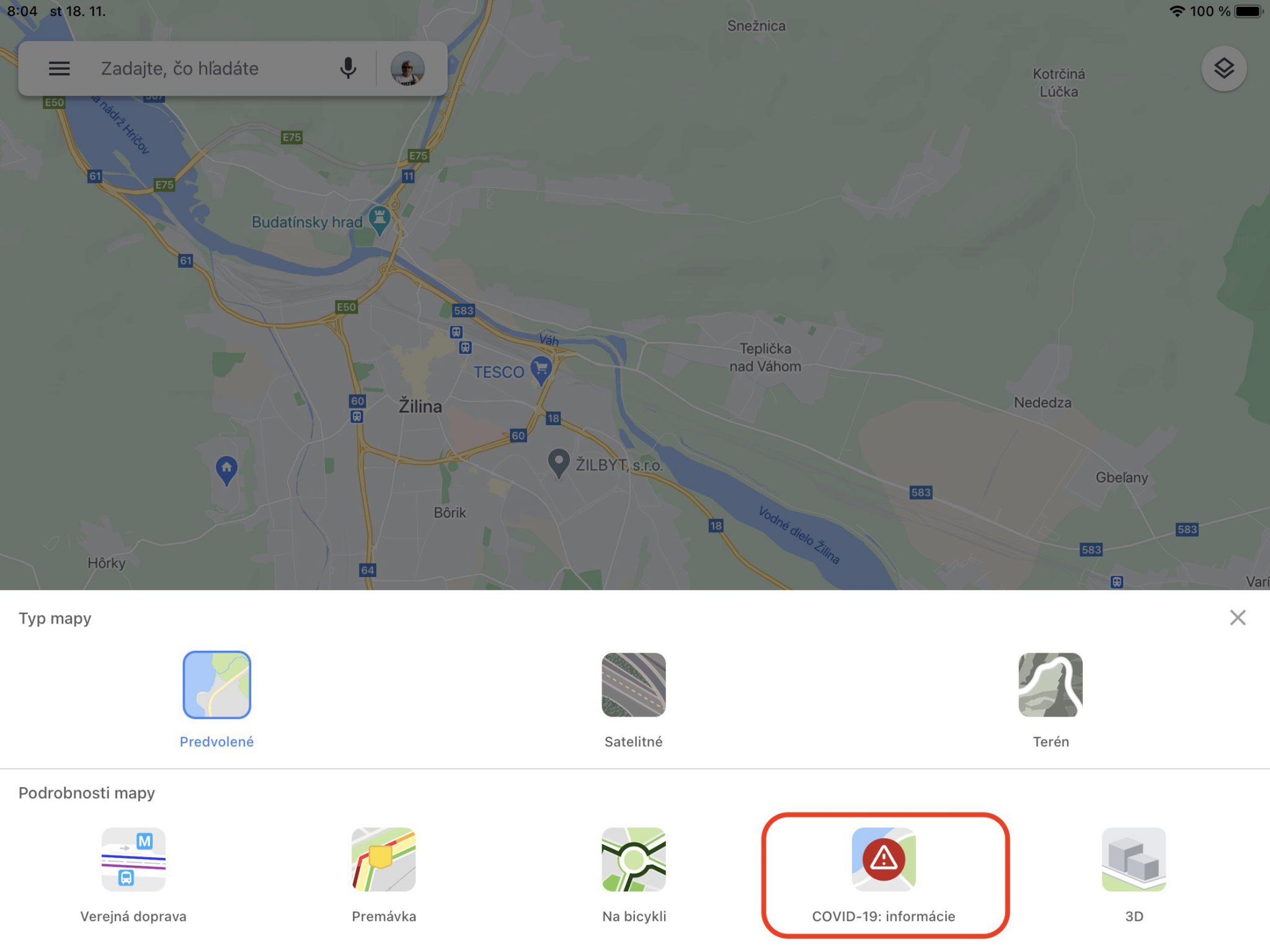Screen dimensions: 1270x952
Task: Turn on COVID-19: informácie layer
Action: 884,875
